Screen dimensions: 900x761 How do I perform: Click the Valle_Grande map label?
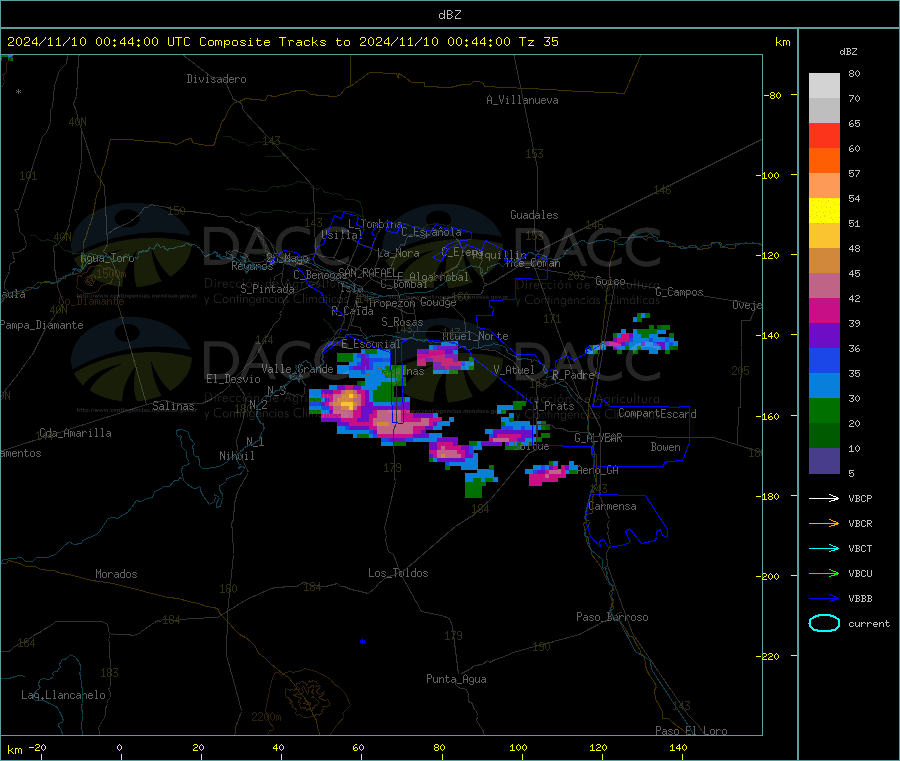(297, 369)
